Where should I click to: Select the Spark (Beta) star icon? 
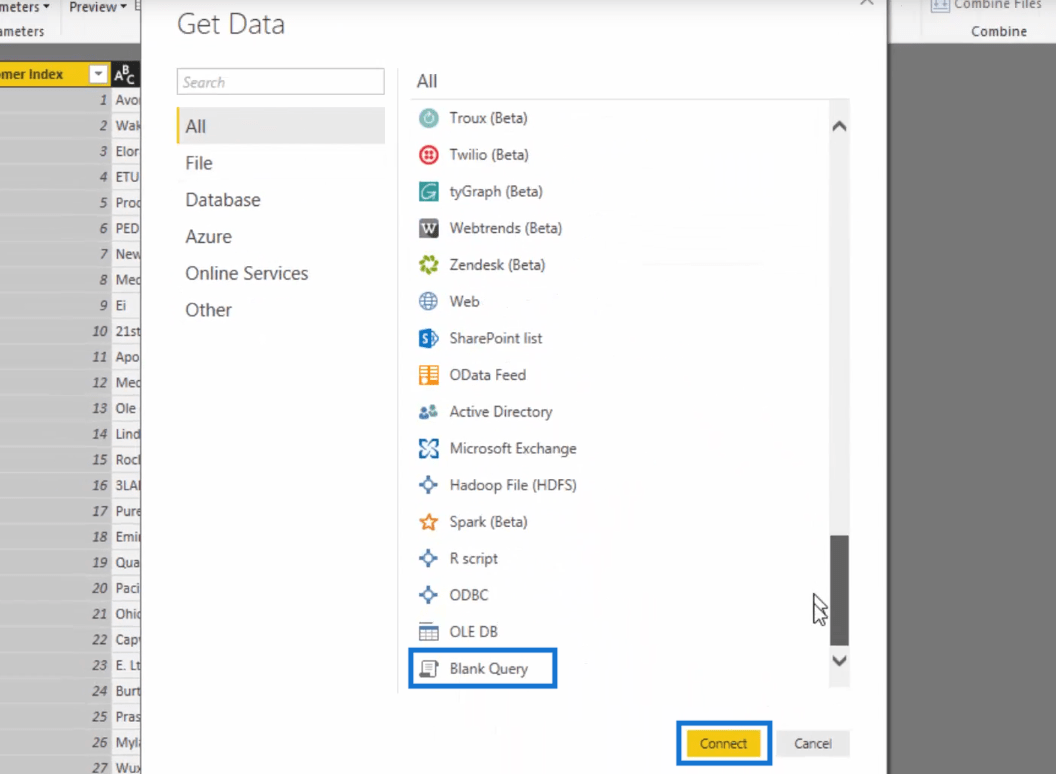(428, 521)
